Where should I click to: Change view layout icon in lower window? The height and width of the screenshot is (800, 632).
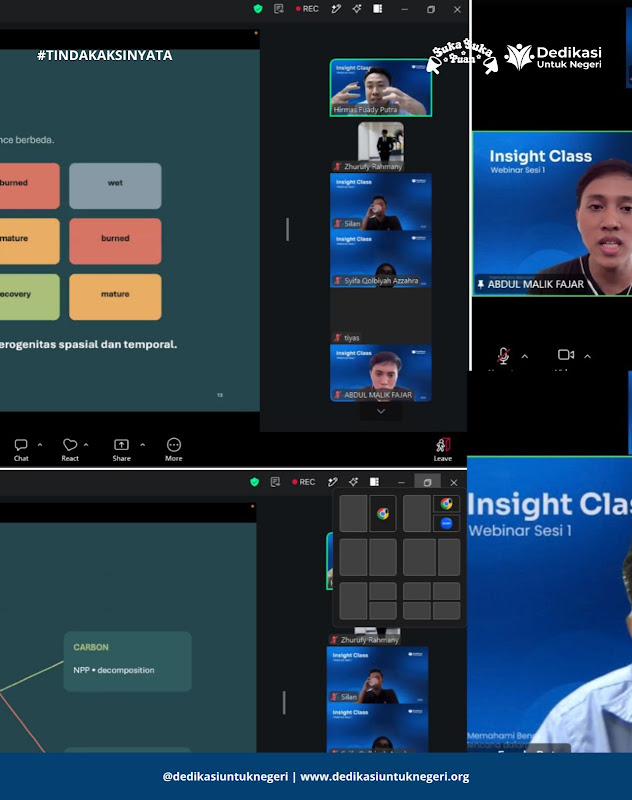tap(374, 482)
